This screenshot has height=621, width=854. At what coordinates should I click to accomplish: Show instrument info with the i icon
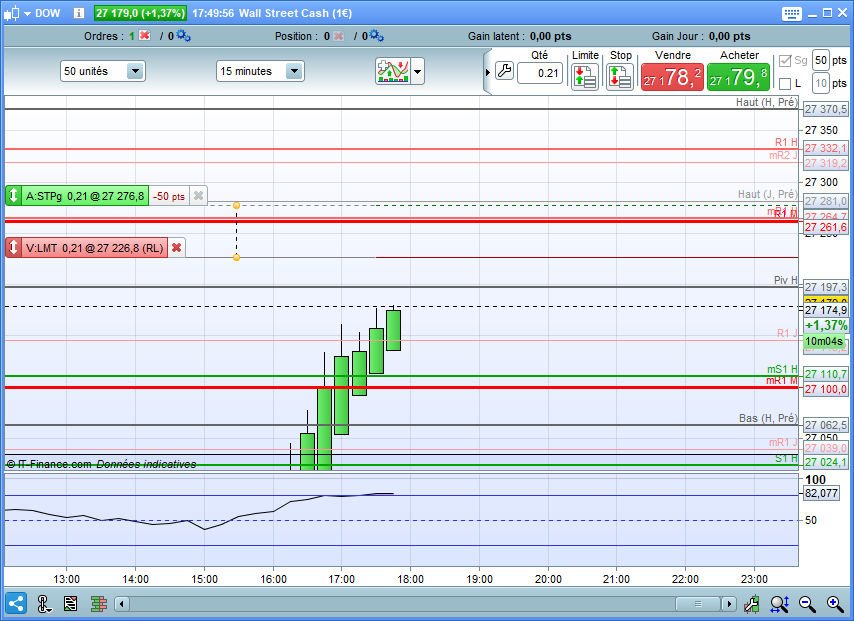pyautogui.click(x=78, y=13)
